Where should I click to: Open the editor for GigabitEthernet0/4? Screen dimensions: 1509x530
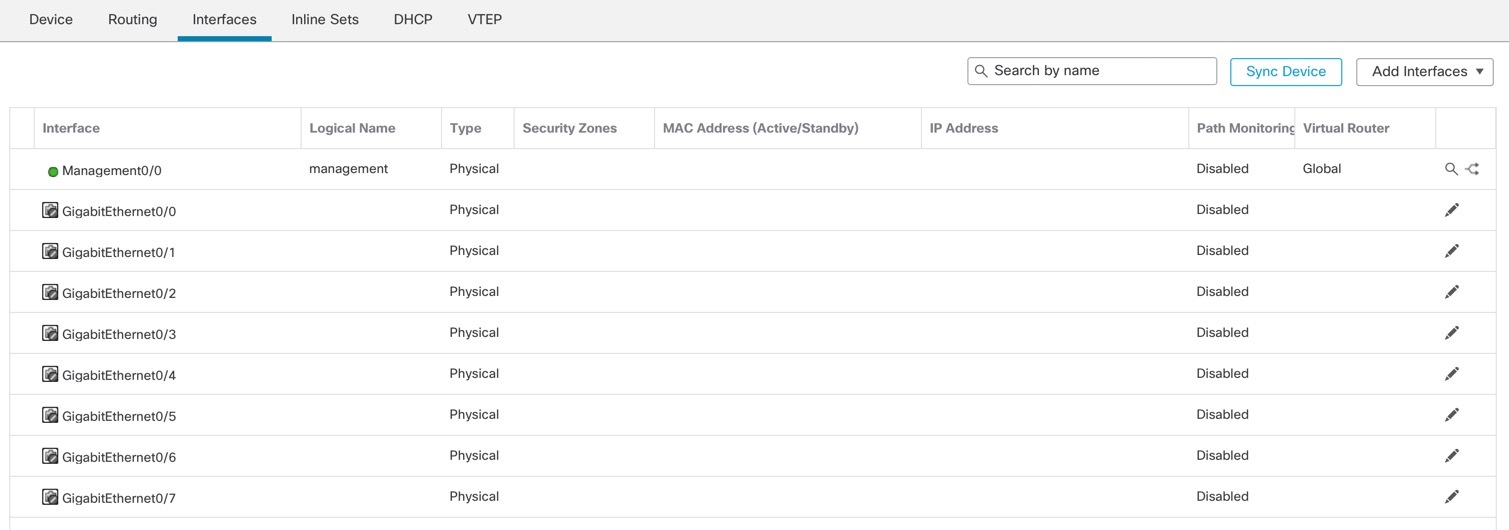coord(1452,374)
